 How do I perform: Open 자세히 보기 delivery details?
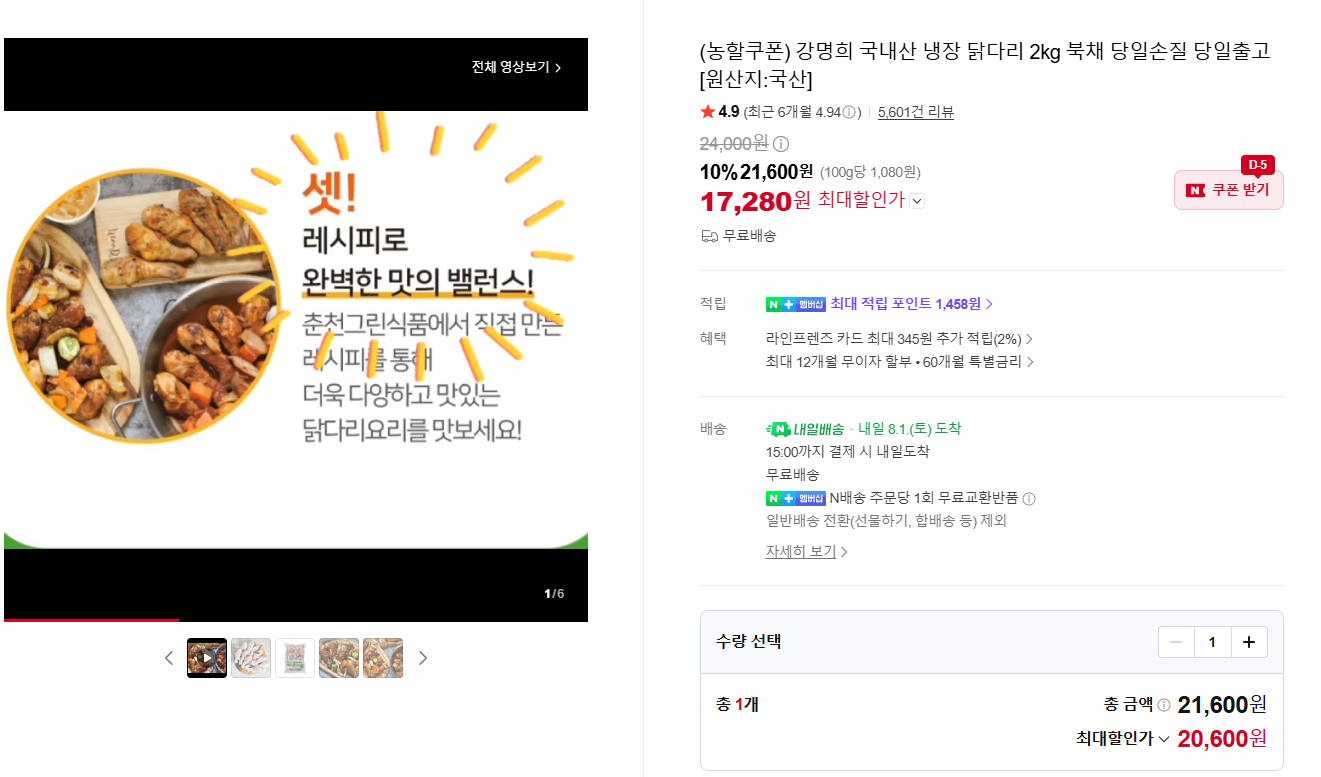pos(807,551)
